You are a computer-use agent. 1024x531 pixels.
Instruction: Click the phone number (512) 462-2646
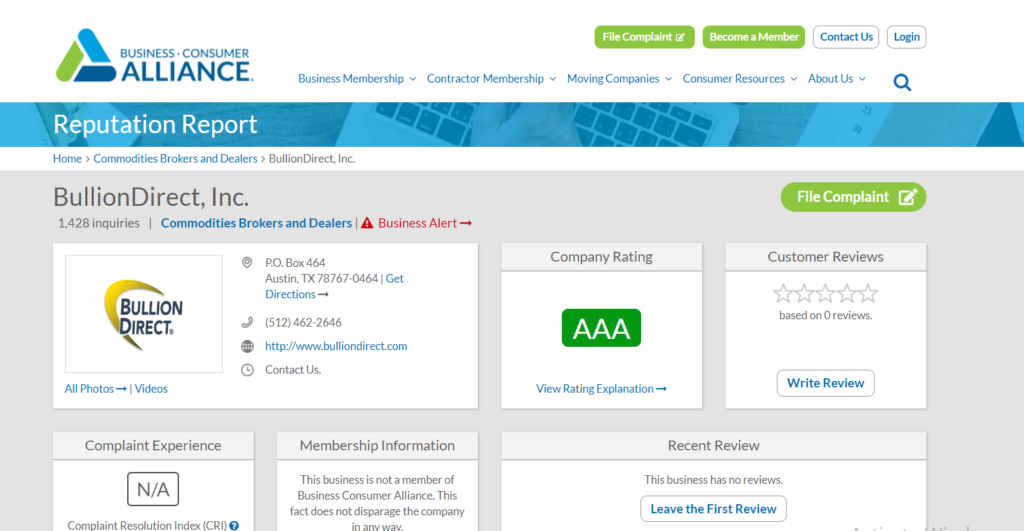coord(303,323)
